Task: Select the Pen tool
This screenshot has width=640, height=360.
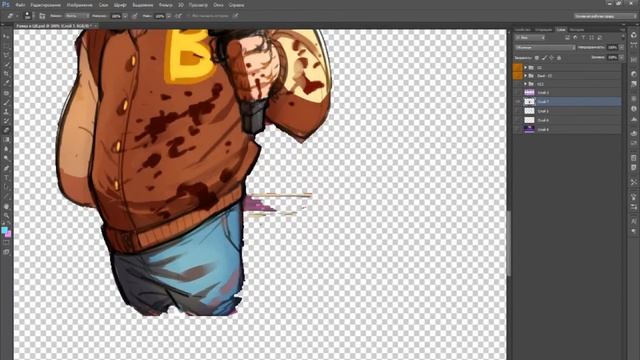Action: click(6, 168)
